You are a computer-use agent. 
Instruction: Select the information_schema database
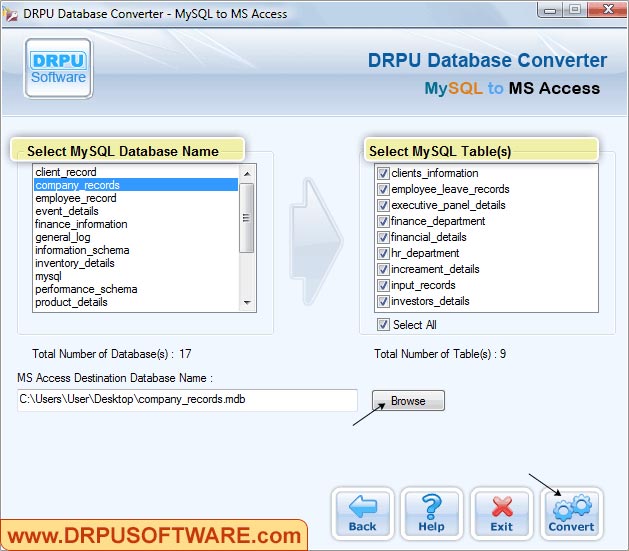[x=136, y=250]
